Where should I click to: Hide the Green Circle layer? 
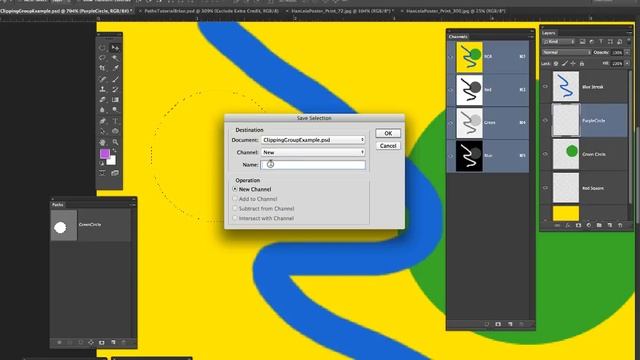pyautogui.click(x=545, y=154)
